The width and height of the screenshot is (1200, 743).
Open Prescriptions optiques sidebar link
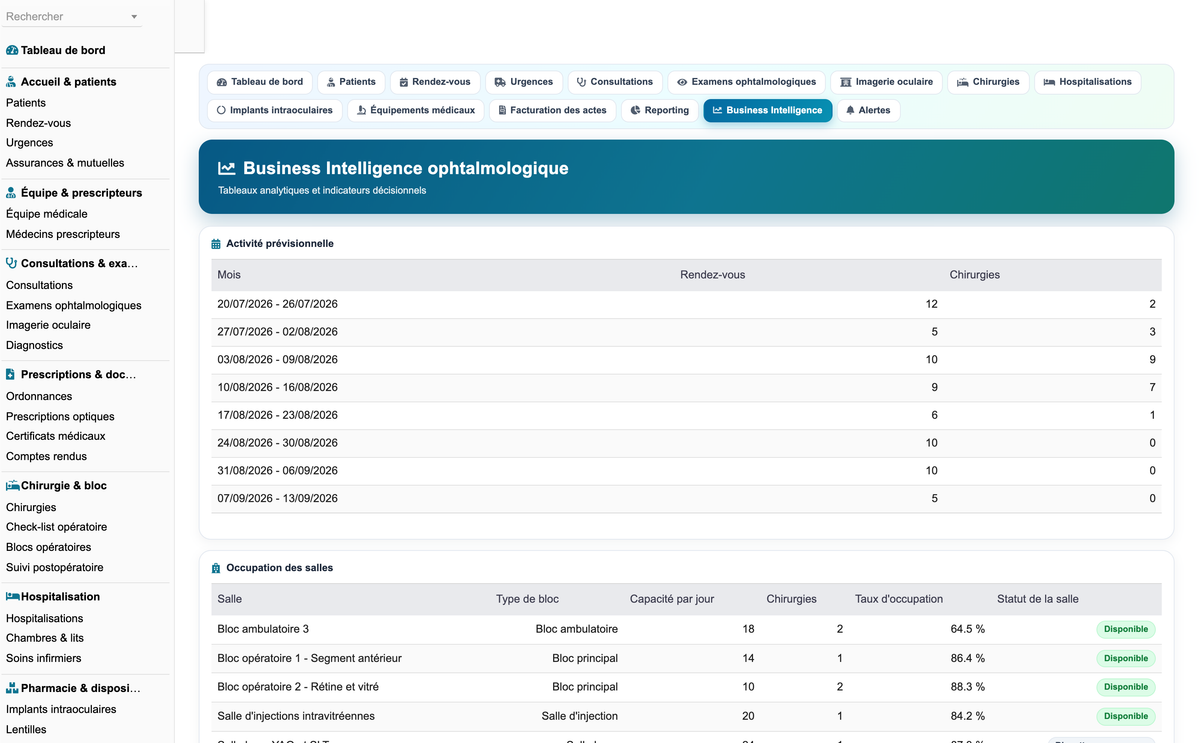point(60,416)
